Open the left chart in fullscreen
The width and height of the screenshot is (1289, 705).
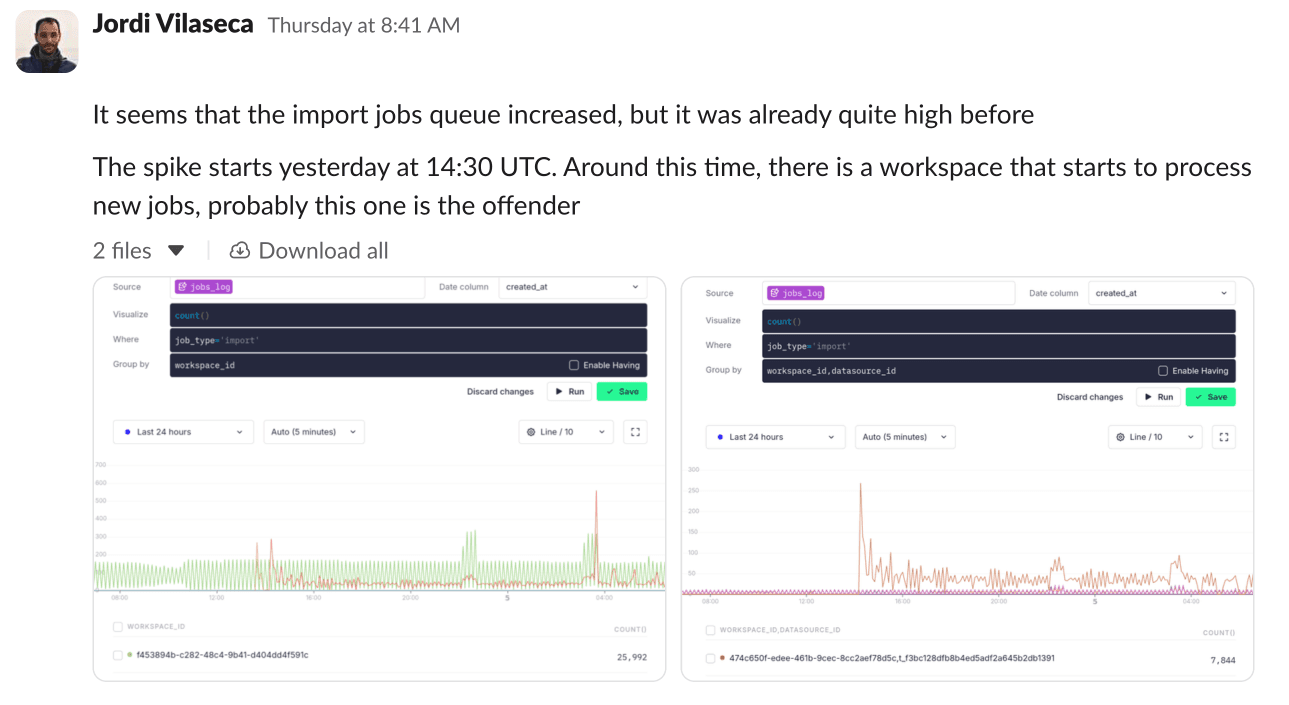[635, 431]
